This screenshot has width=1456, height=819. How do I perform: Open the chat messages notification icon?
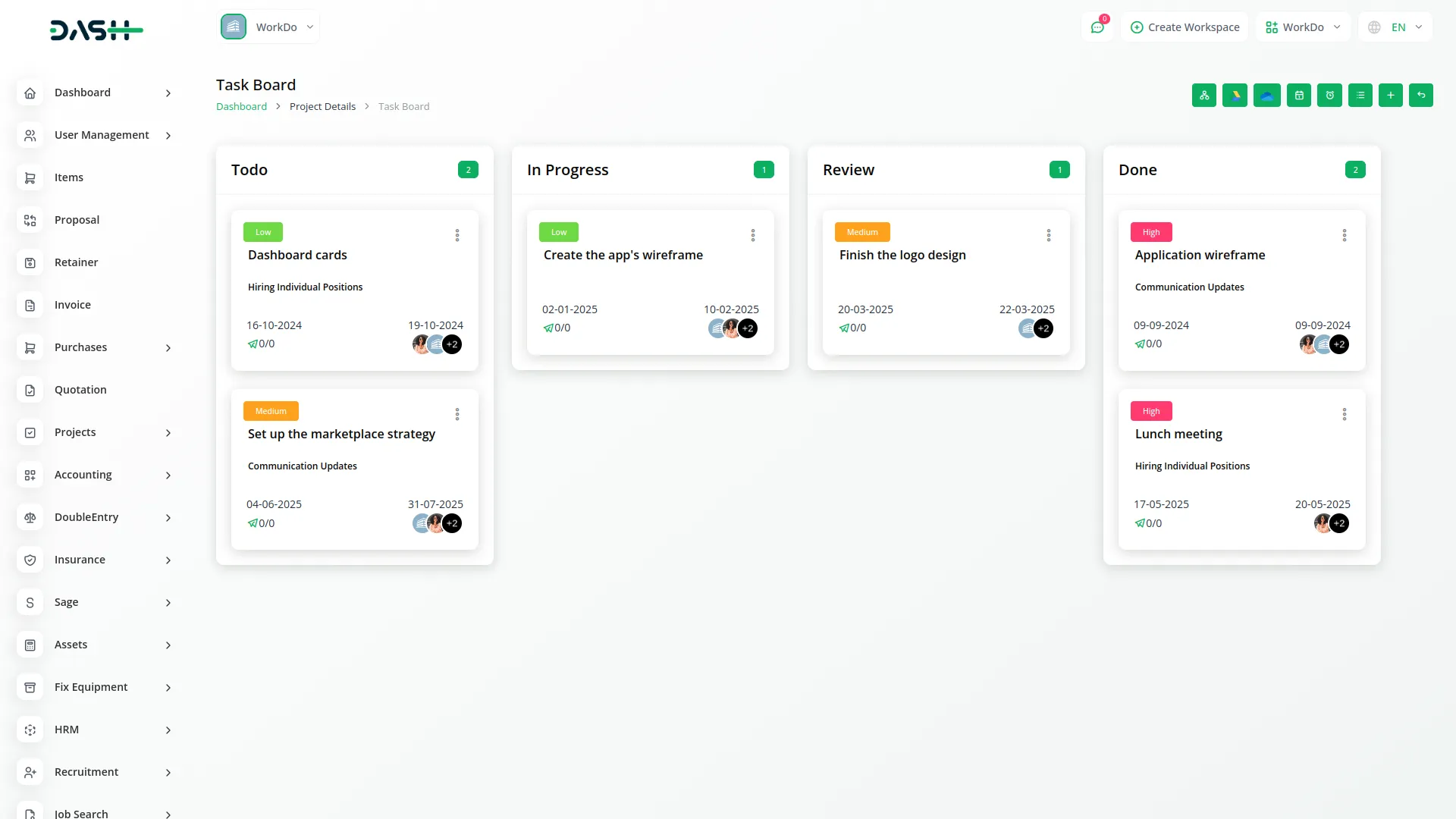click(1097, 27)
